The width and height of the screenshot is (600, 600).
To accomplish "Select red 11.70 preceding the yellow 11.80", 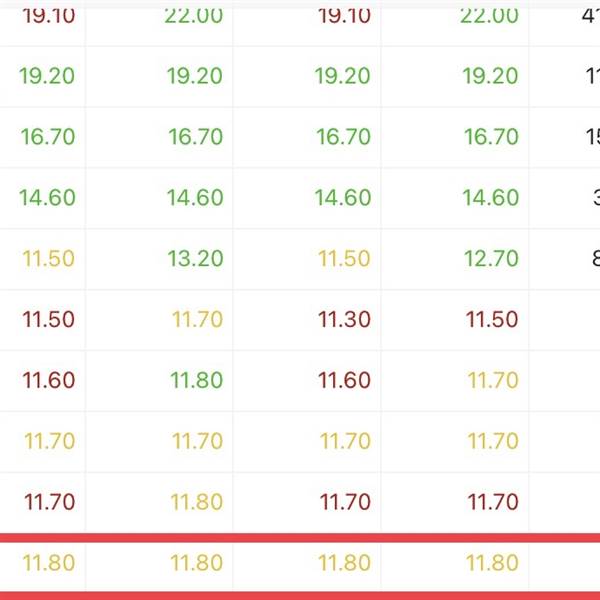I will [x=49, y=502].
